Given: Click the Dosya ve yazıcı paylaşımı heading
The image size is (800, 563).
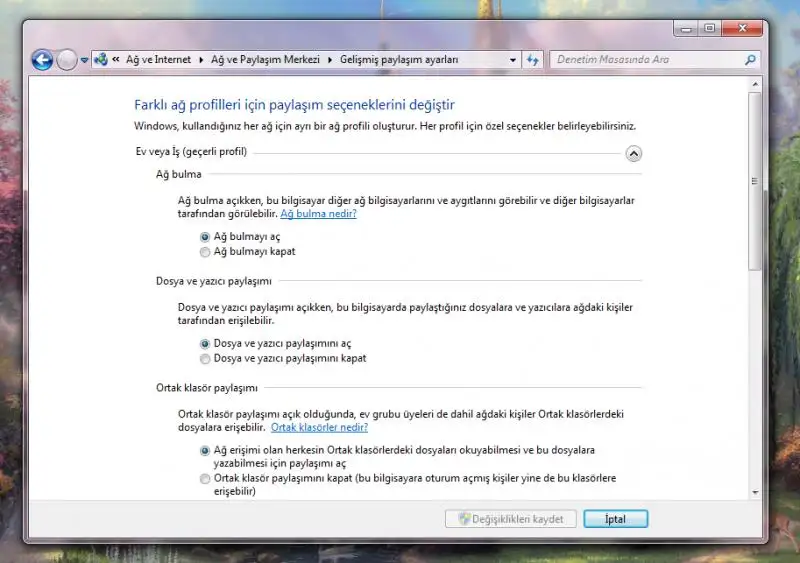Looking at the screenshot, I should click(x=214, y=281).
